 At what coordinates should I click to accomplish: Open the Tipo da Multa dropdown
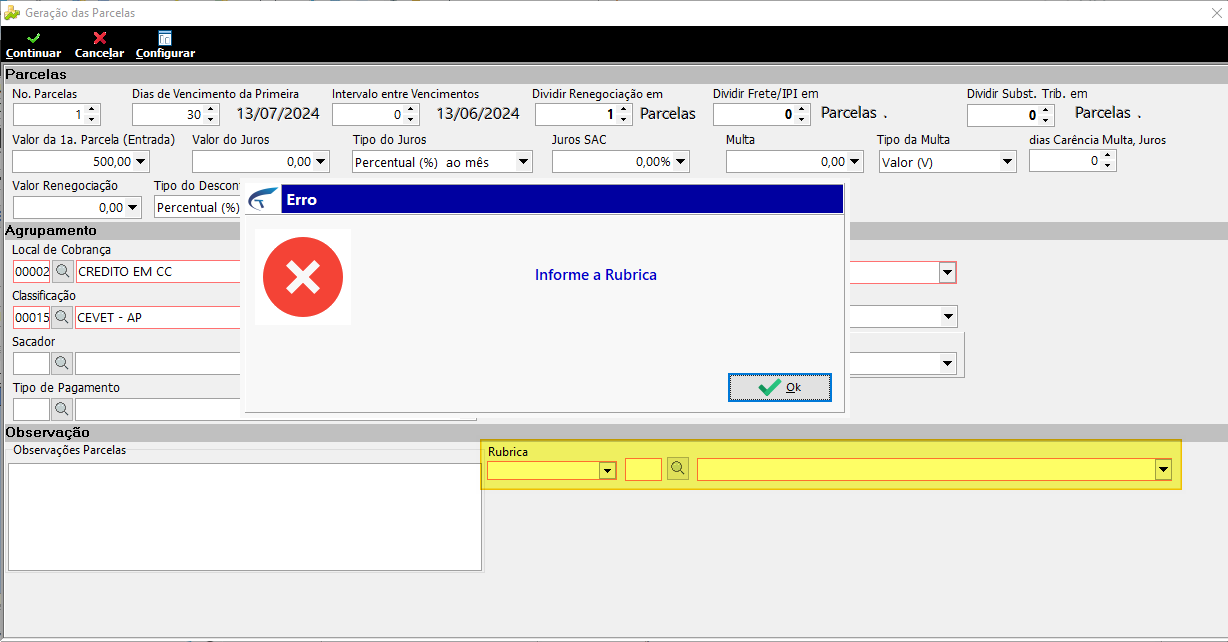tap(1007, 161)
